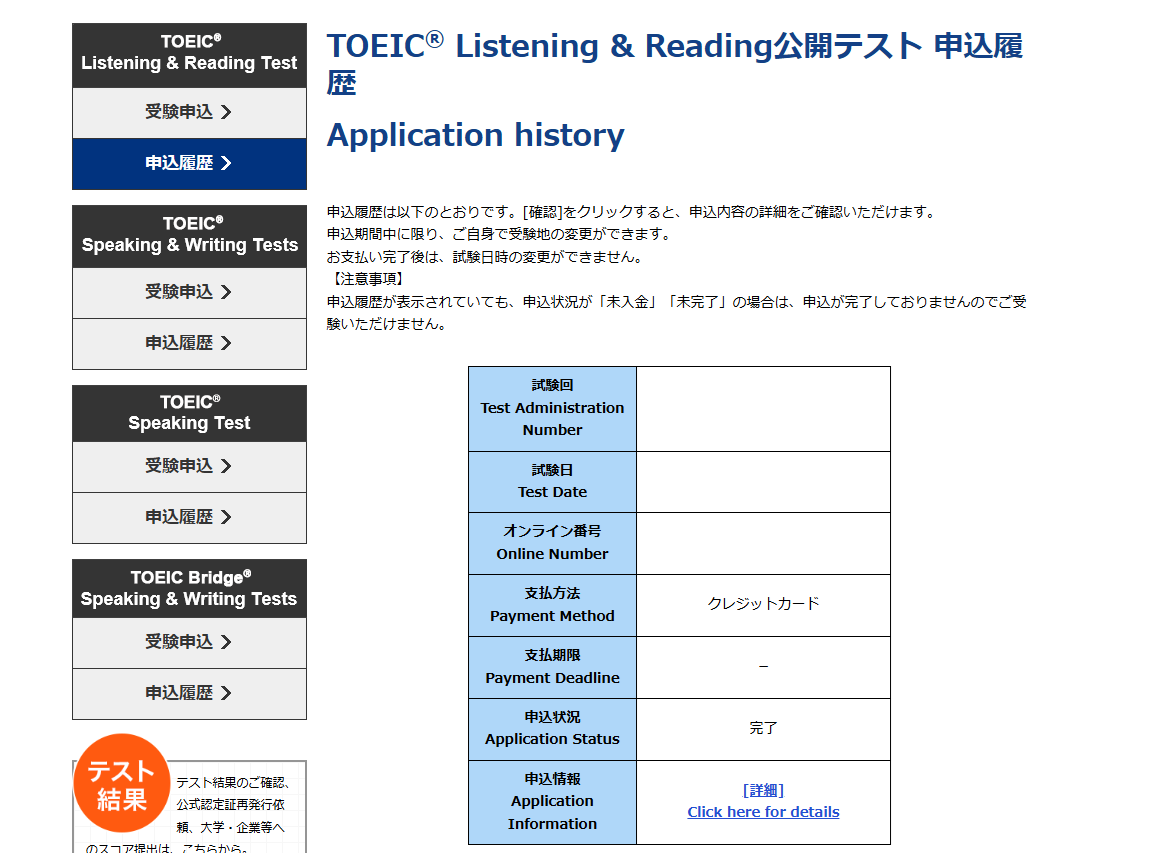Open 受験申込 under Listening & Reading Test
The width and height of the screenshot is (1176, 853).
(x=189, y=113)
